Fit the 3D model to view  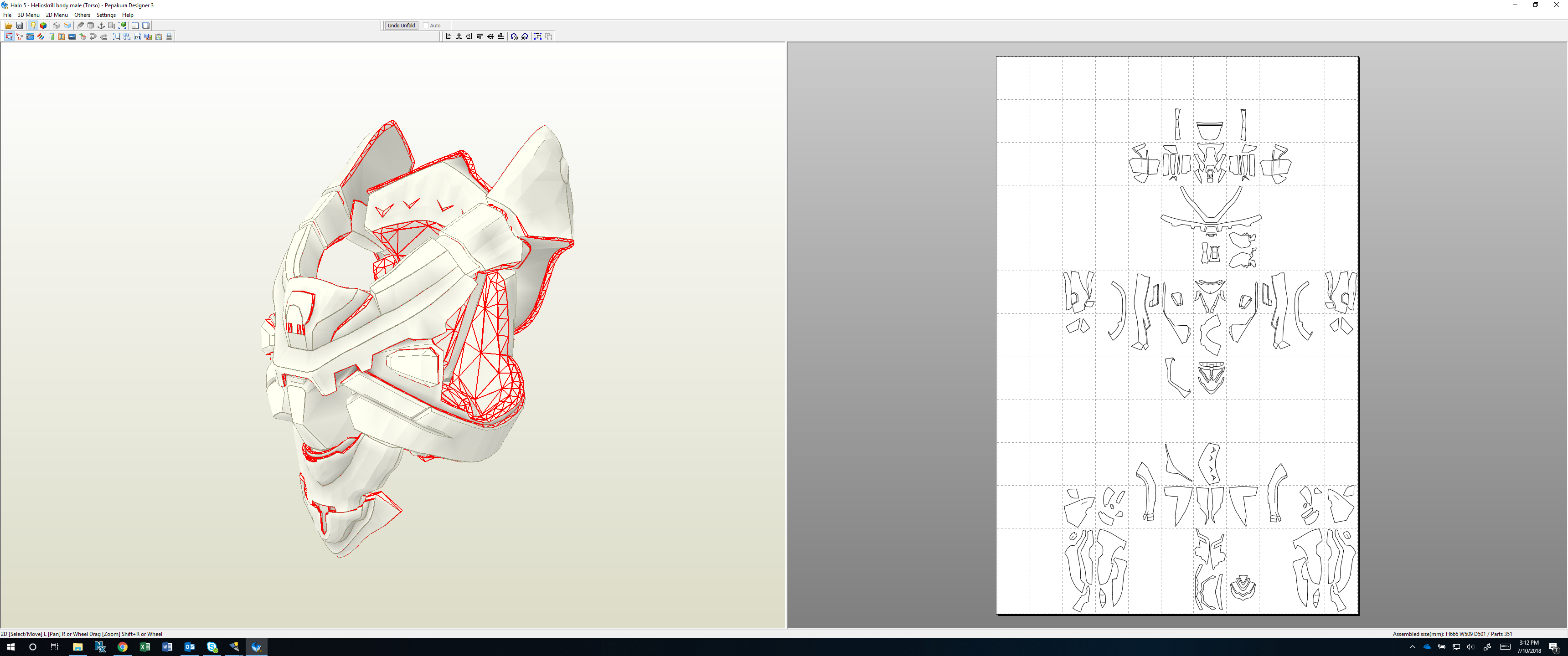122,26
